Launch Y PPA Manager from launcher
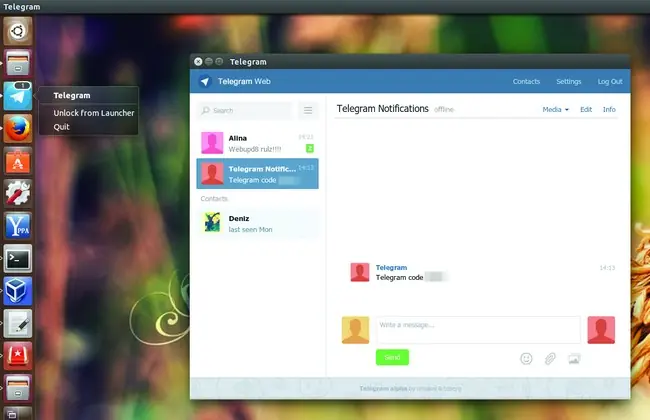The height and width of the screenshot is (420, 650). [18, 226]
